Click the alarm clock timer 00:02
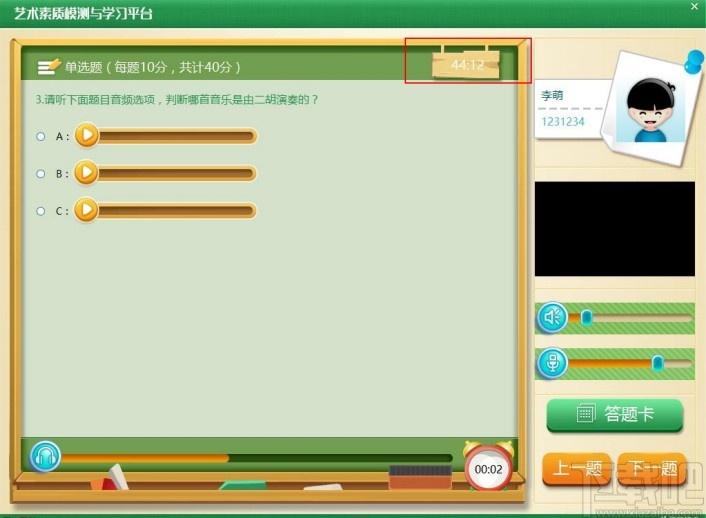The height and width of the screenshot is (518, 706). pyautogui.click(x=489, y=467)
